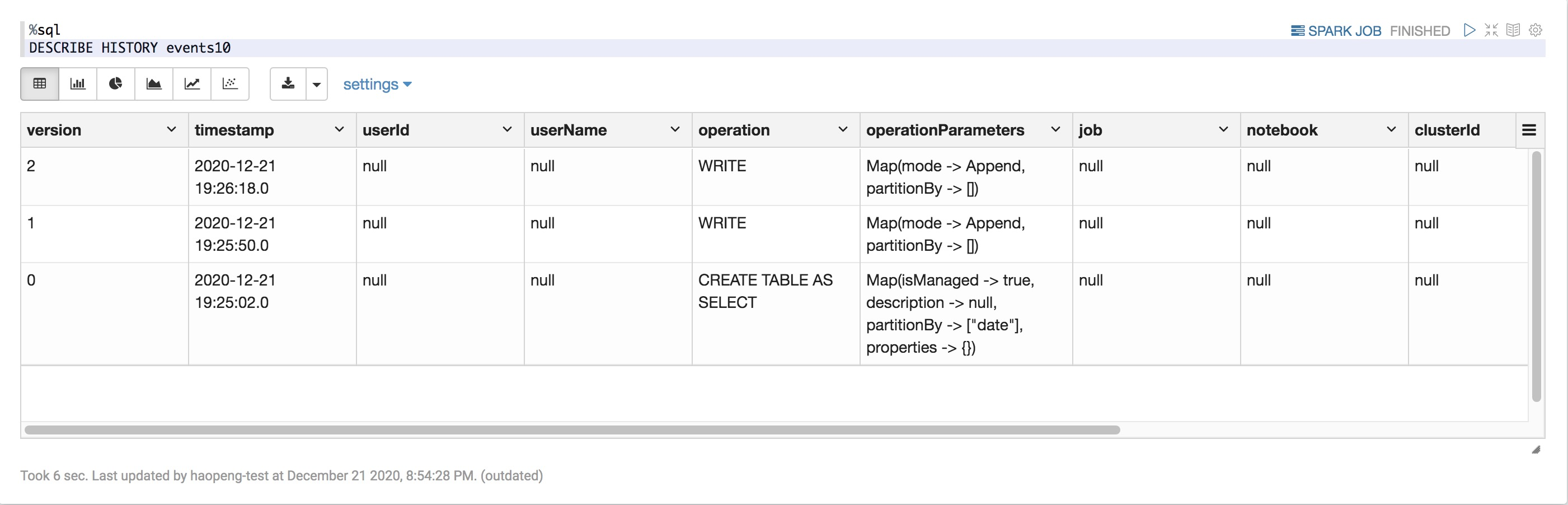Open the reader mode book icon

coord(1514,30)
